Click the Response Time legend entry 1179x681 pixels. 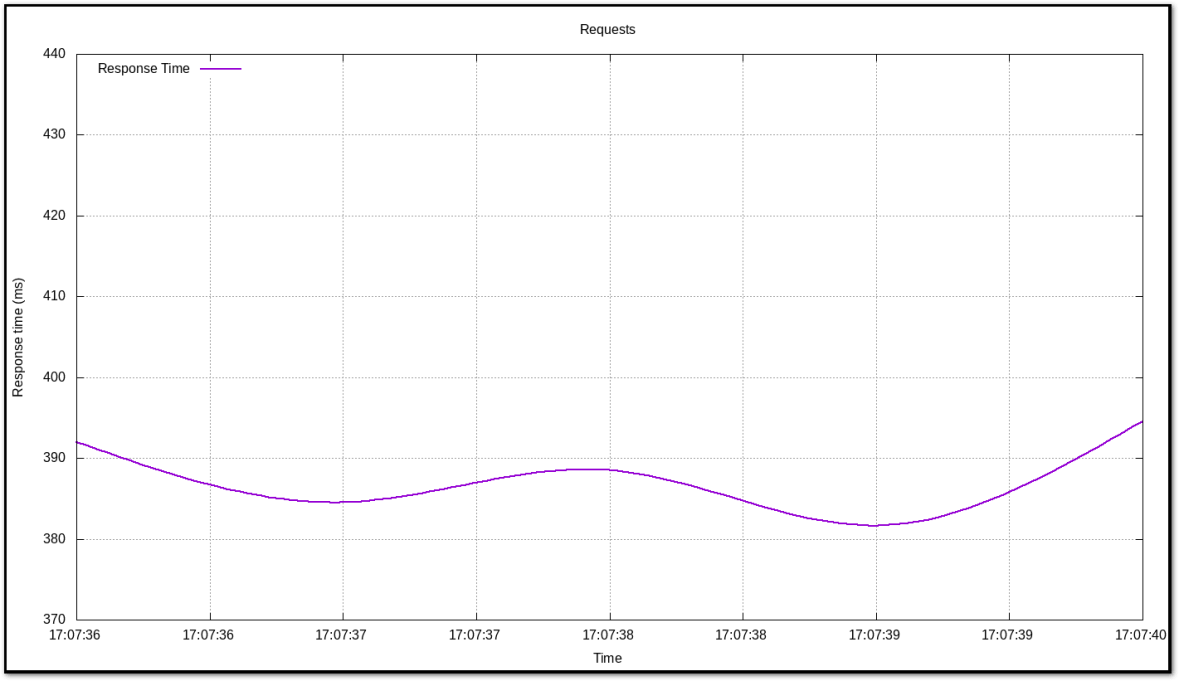[143, 68]
